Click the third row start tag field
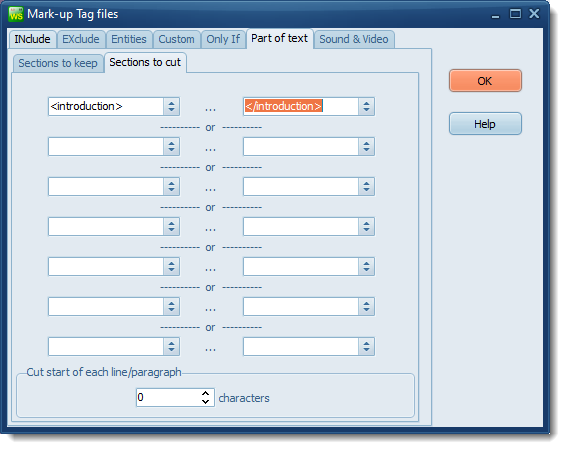Image resolution: width=565 pixels, height=449 pixels. click(106, 187)
